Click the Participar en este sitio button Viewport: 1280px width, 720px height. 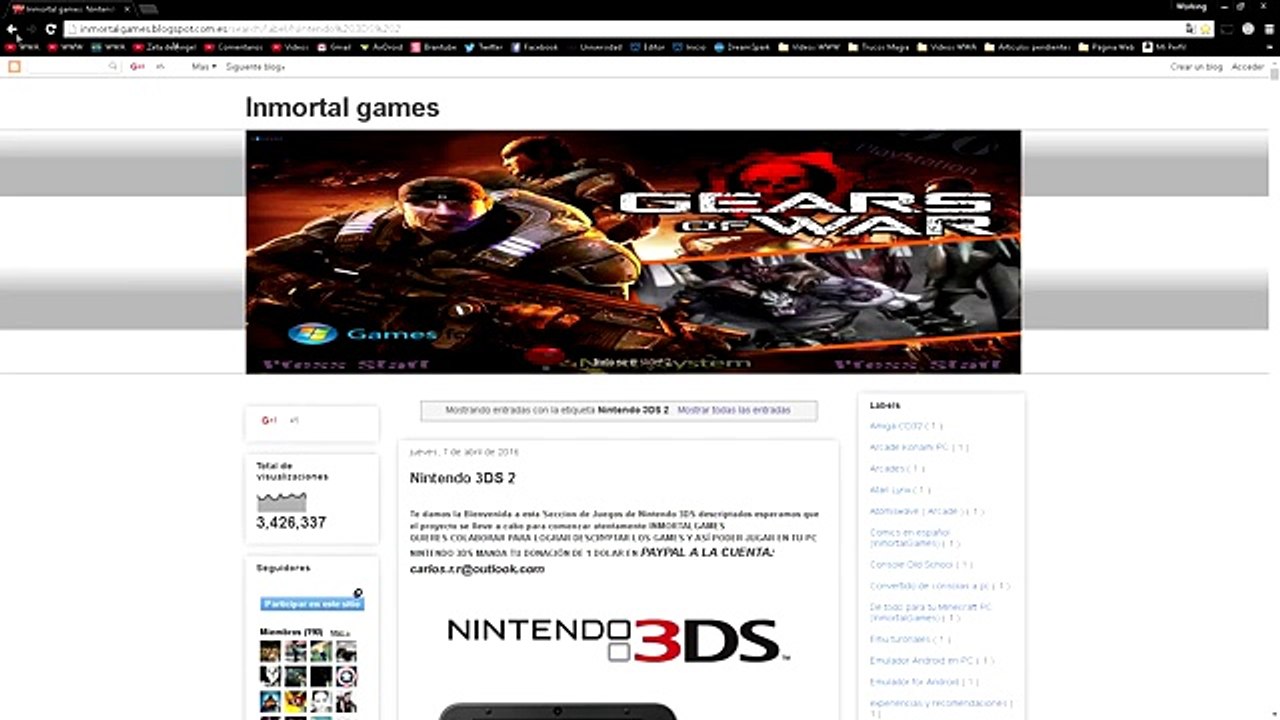312,604
